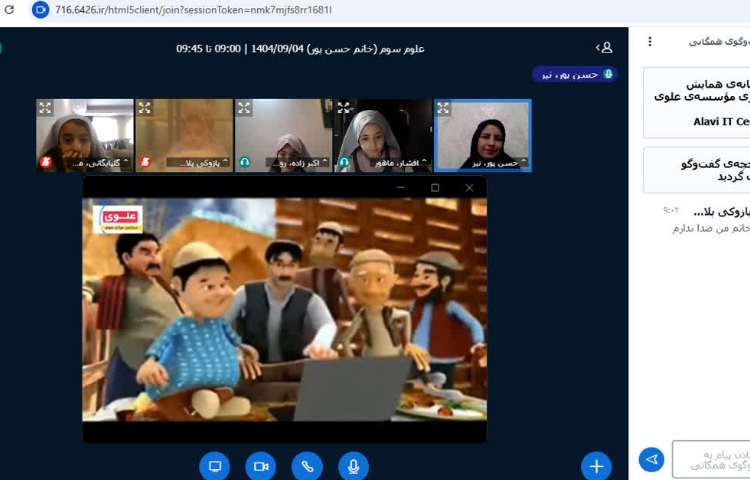Click the browser site info icon
The image size is (750, 480).
click(x=40, y=10)
